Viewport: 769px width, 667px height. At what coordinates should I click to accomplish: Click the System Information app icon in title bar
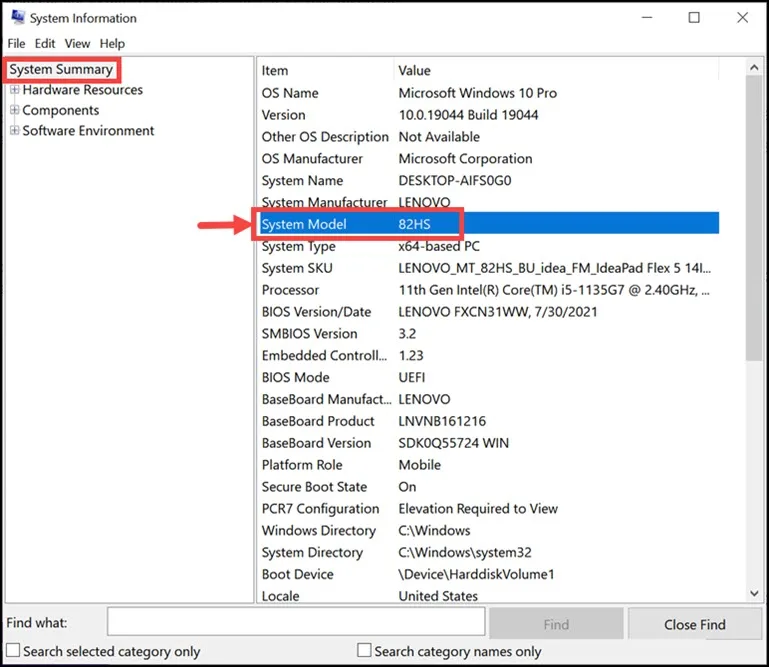(18, 17)
